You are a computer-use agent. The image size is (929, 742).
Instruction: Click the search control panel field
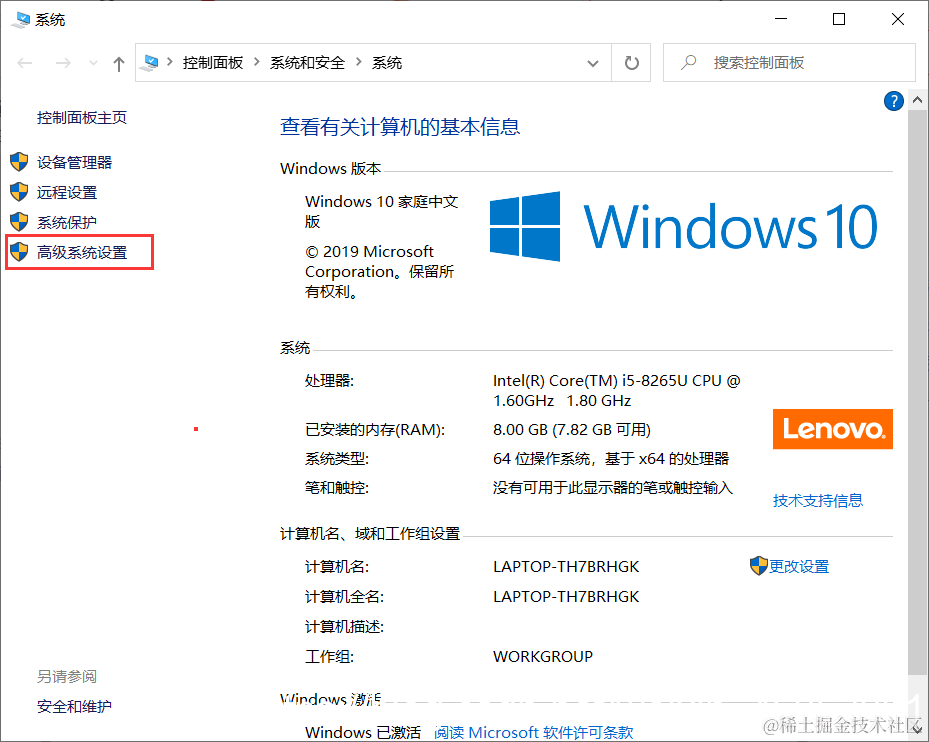(789, 63)
